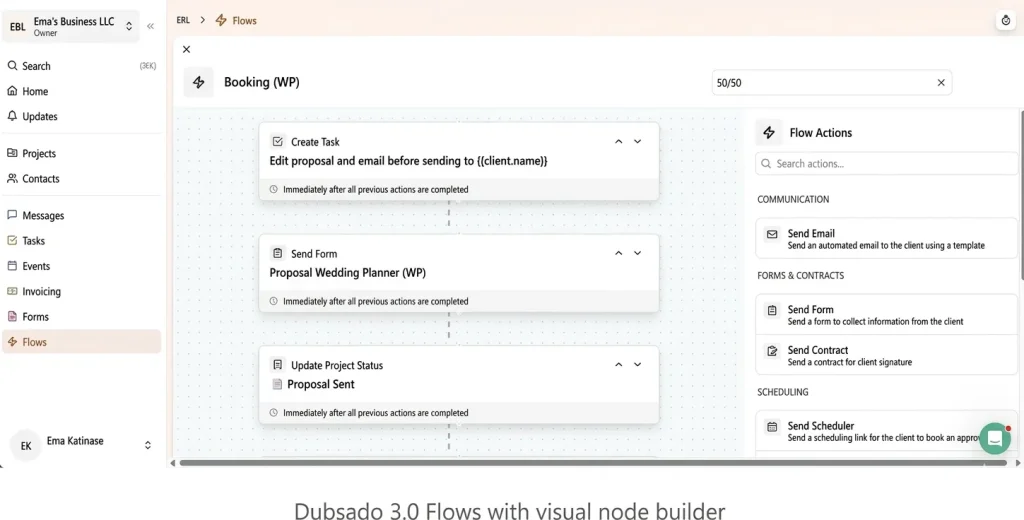Click the Booking (WP) lightning bolt icon
This screenshot has height=520, width=1024.
pos(198,82)
